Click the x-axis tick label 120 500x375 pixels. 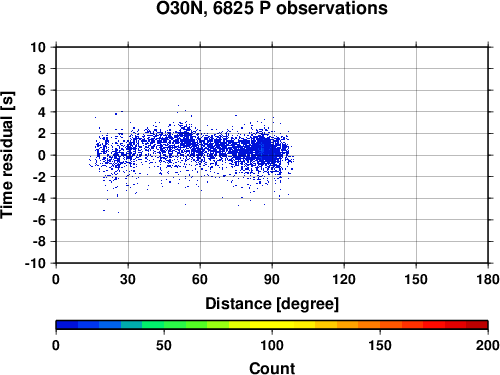[x=344, y=279]
